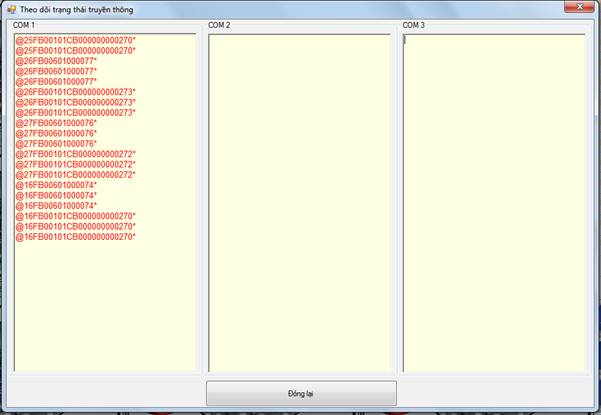Image resolution: width=601 pixels, height=415 pixels.
Task: Select the second @25FB00101CB000000000270* line
Action: [76, 51]
